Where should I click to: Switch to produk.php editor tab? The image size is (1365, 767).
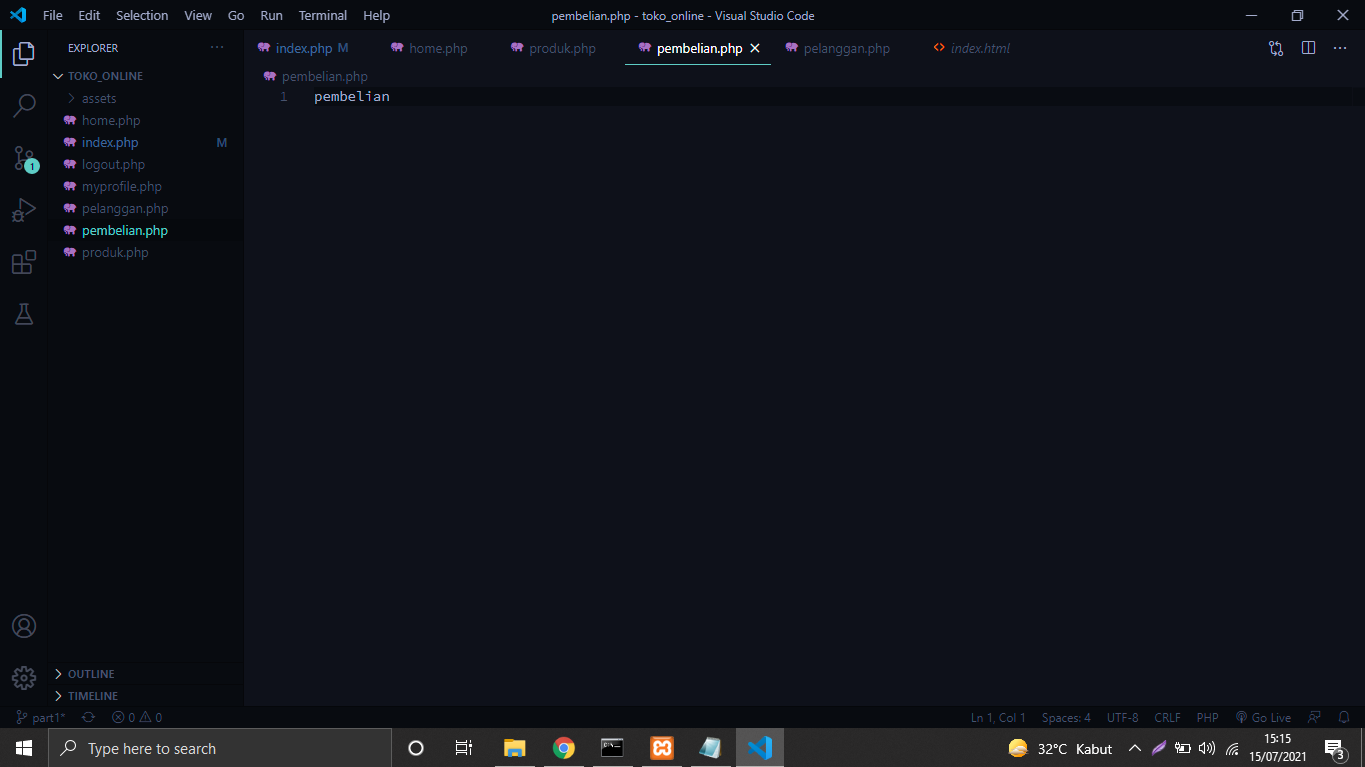click(562, 48)
